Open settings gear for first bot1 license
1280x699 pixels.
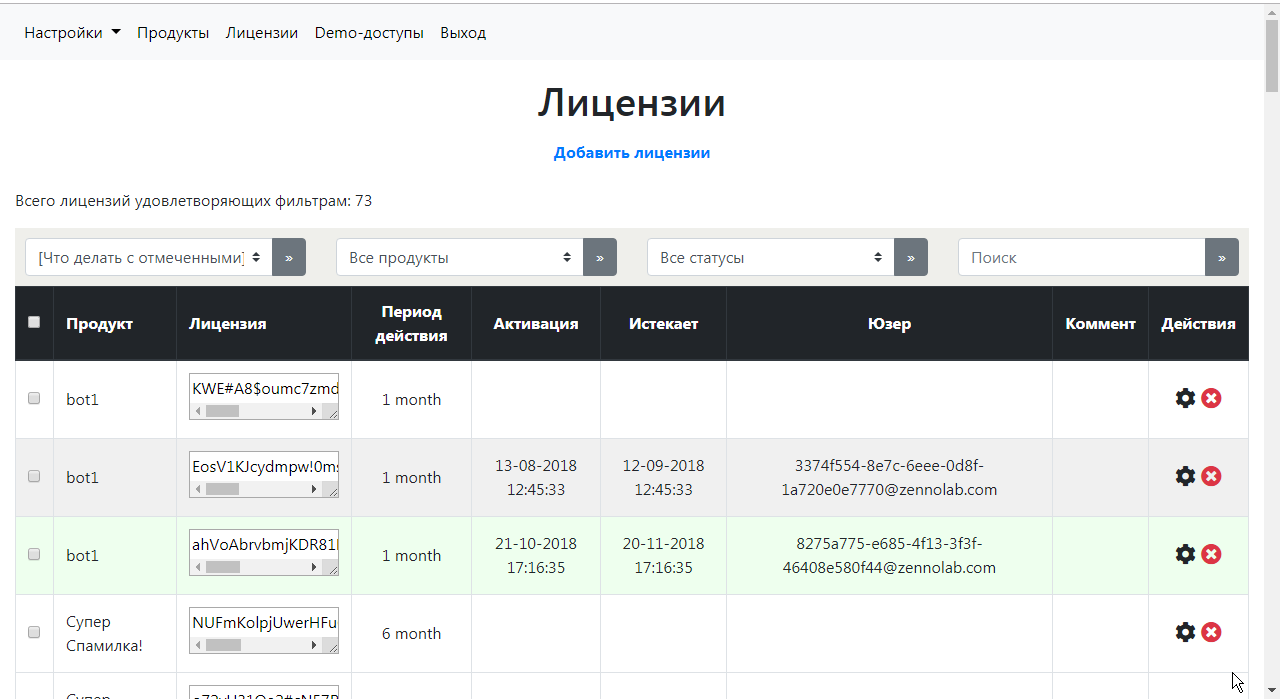1185,398
